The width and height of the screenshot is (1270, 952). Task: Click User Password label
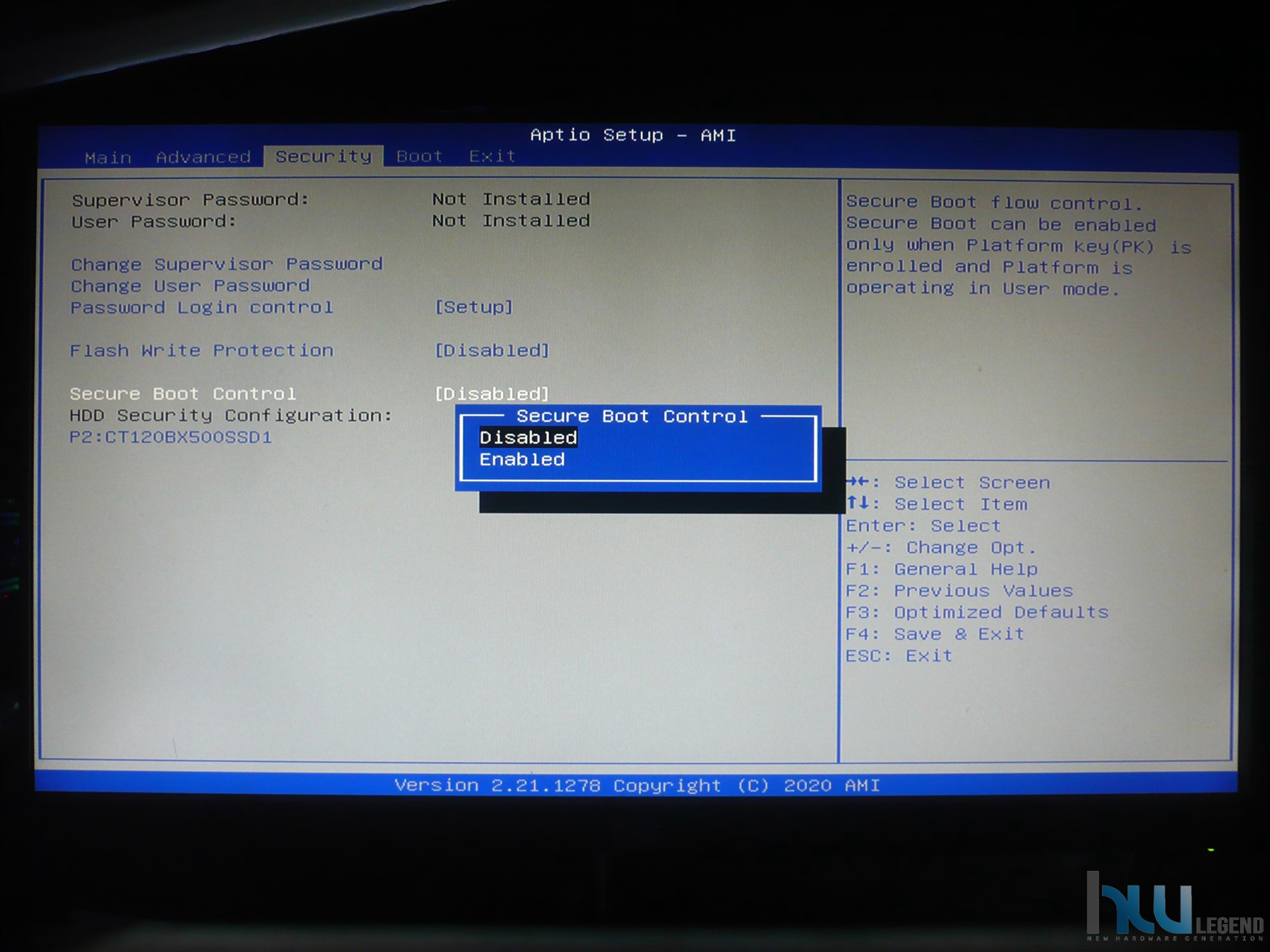coord(154,221)
